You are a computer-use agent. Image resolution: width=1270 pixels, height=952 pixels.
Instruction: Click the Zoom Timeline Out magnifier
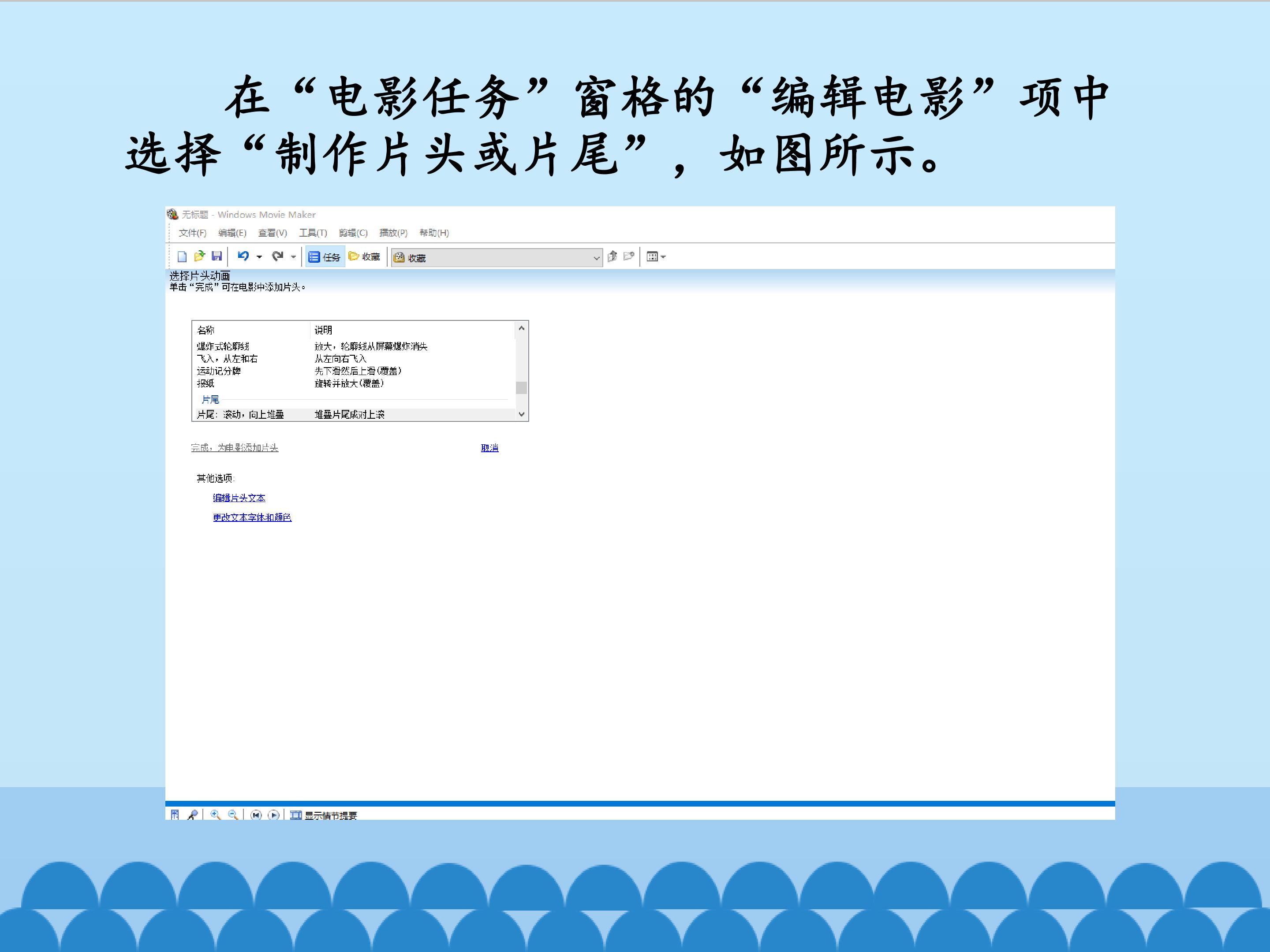232,815
